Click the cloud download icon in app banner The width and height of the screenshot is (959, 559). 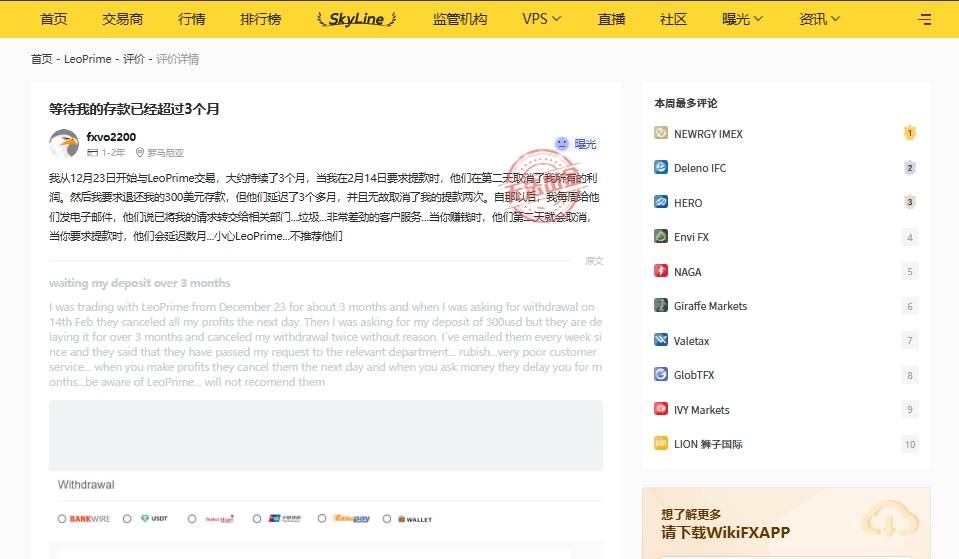tap(890, 520)
